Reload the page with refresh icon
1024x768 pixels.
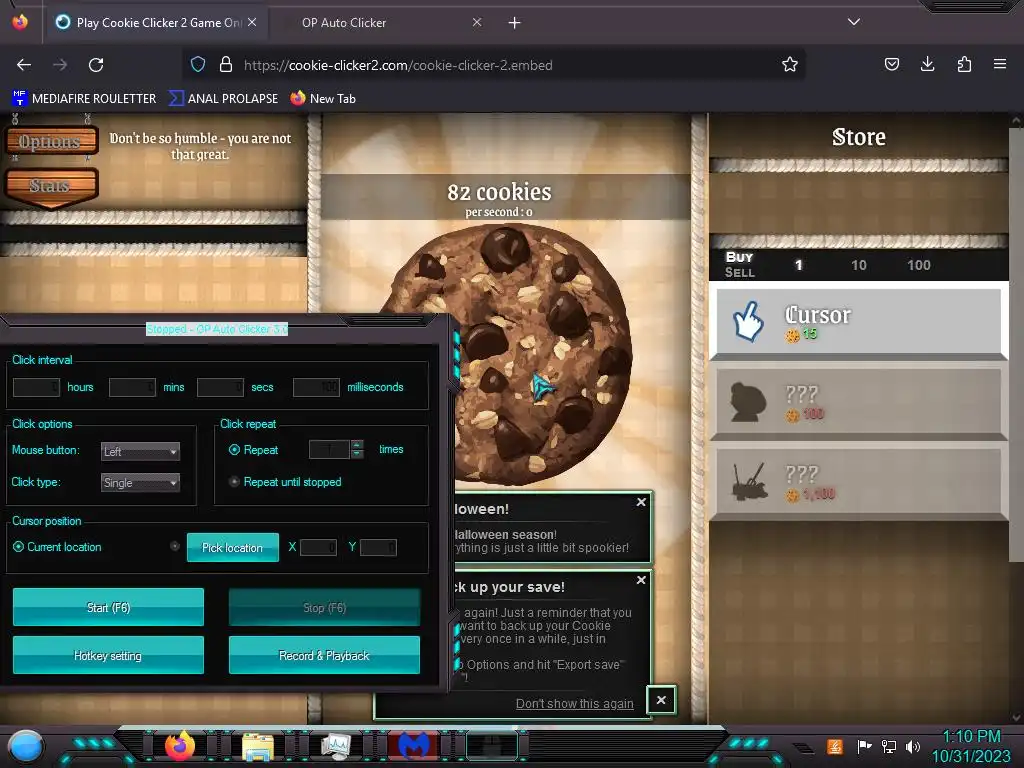click(x=96, y=65)
